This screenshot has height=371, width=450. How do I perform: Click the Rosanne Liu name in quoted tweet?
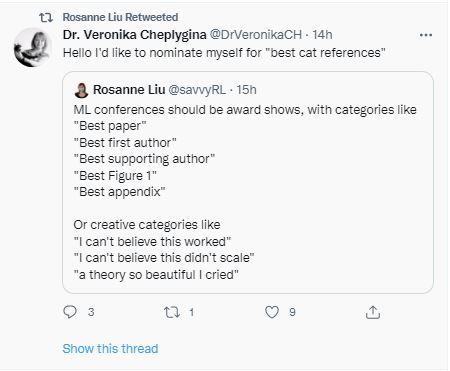pyautogui.click(x=129, y=90)
